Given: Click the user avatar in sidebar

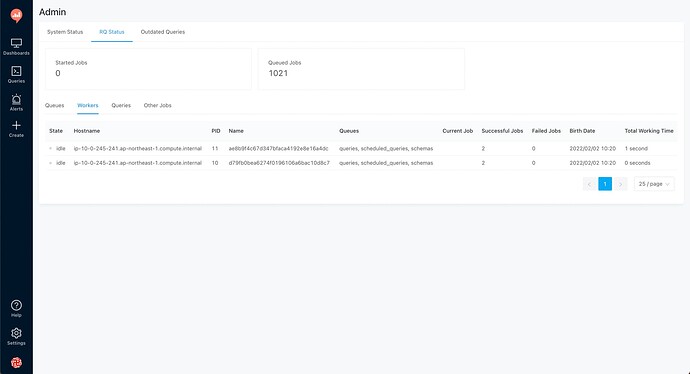Looking at the screenshot, I should point(16,363).
